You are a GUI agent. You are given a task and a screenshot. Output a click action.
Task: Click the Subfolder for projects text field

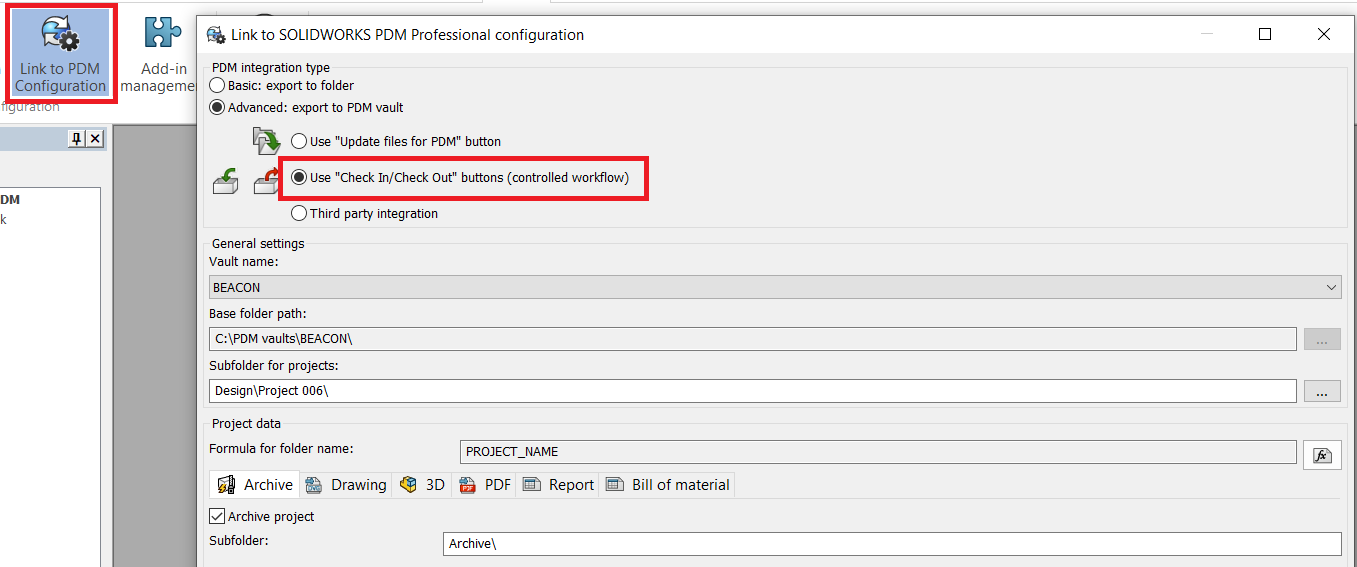coord(753,391)
